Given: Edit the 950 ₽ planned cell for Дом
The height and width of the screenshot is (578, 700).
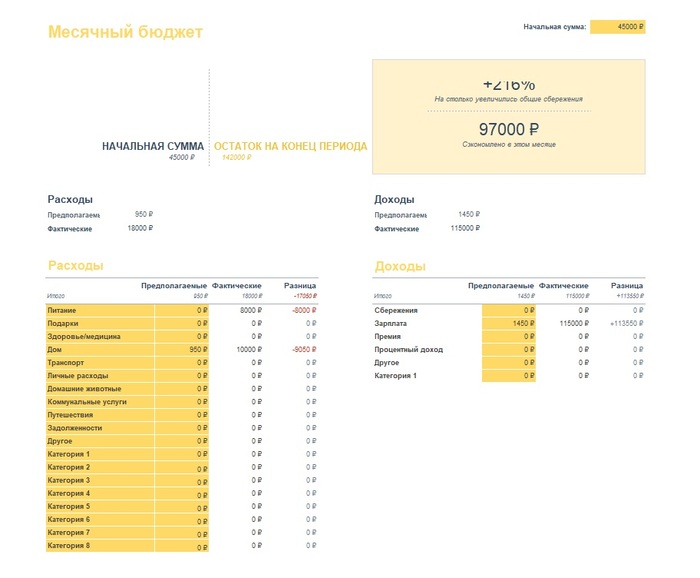Looking at the screenshot, I should [182, 349].
